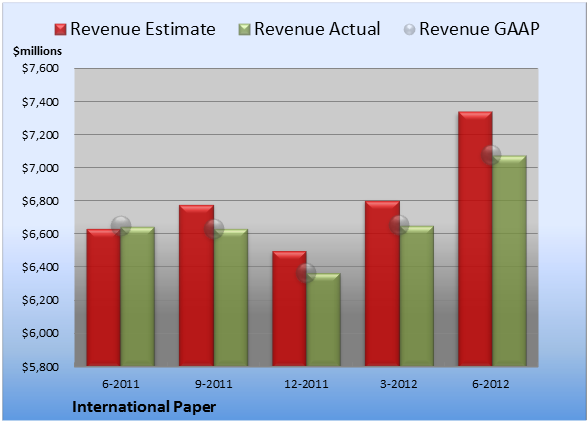This screenshot has width=588, height=422.
Task: Select the red estimate bar for 3-2012
Action: pos(382,283)
